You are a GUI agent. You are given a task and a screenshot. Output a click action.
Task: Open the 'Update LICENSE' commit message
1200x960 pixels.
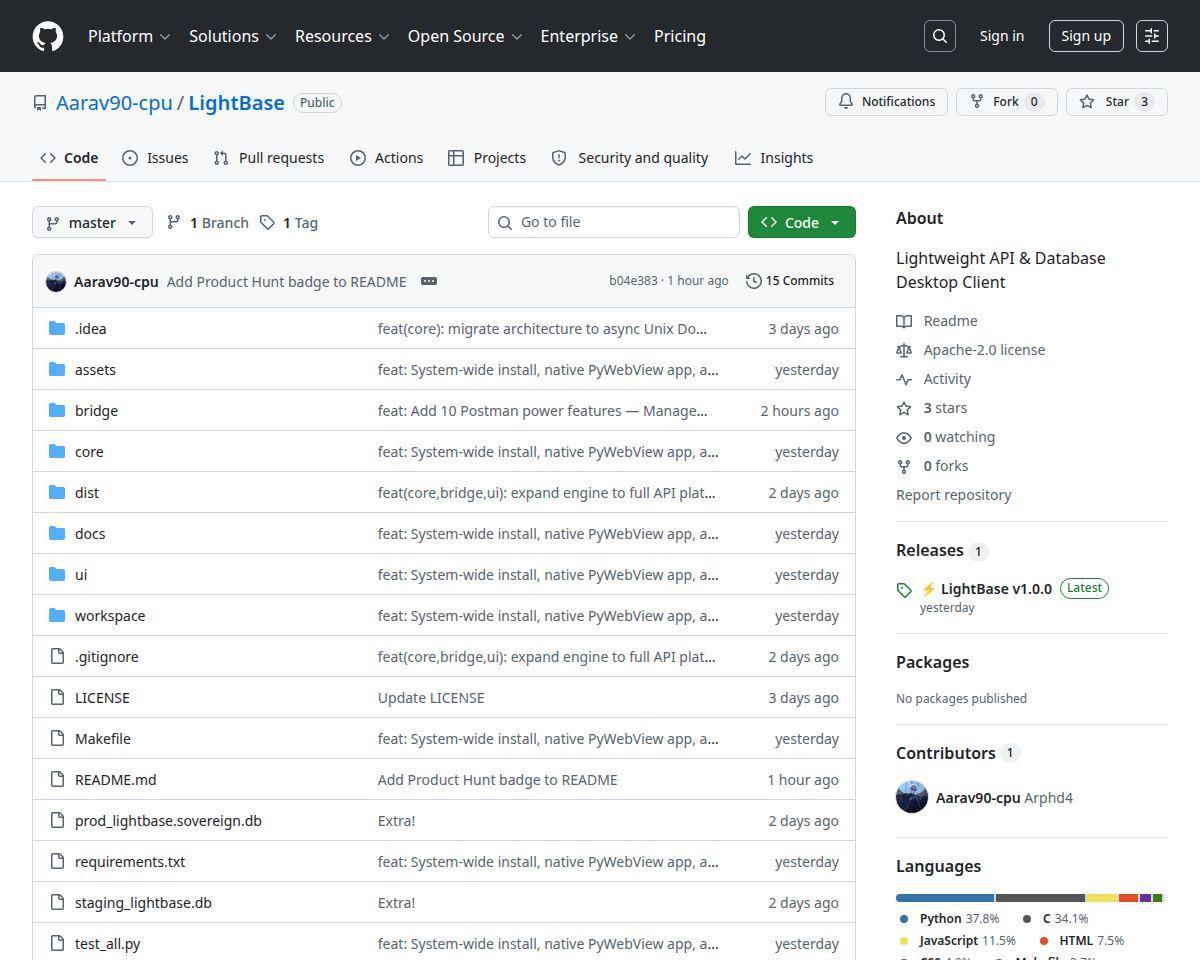(431, 698)
